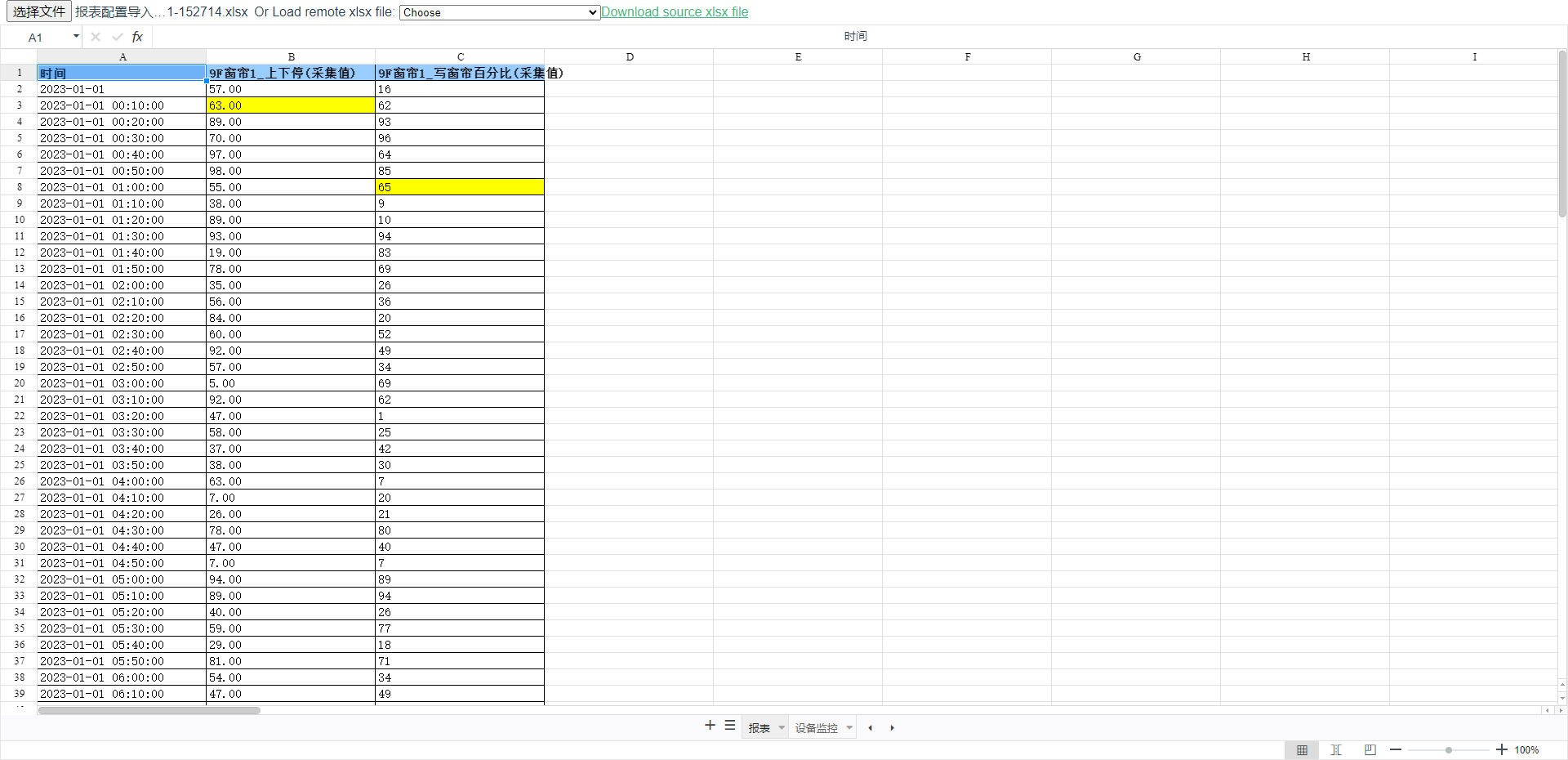Switch to the 设备监控 sheet tab
The height and width of the screenshot is (760, 1568).
coord(816,728)
